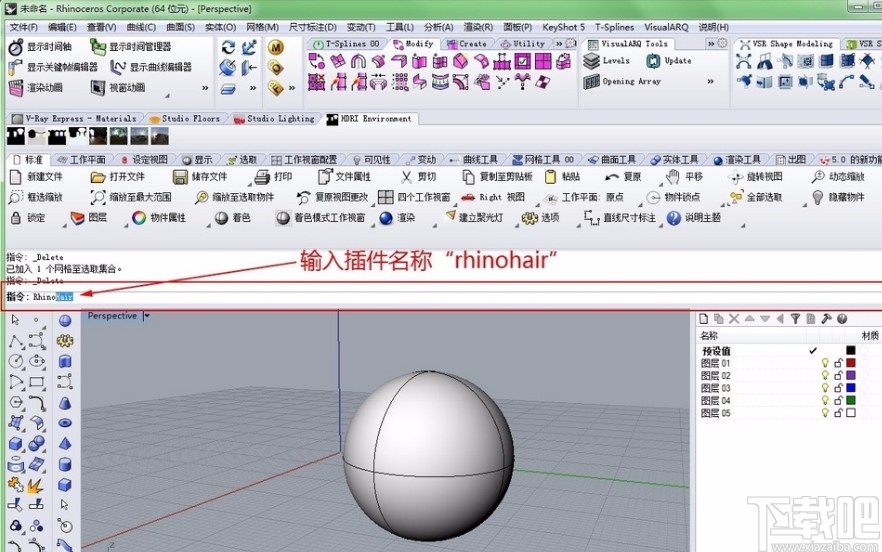Viewport: 882px width, 552px height.
Task: Click the red color swatch of 图层 01
Action: pyautogui.click(x=850, y=363)
